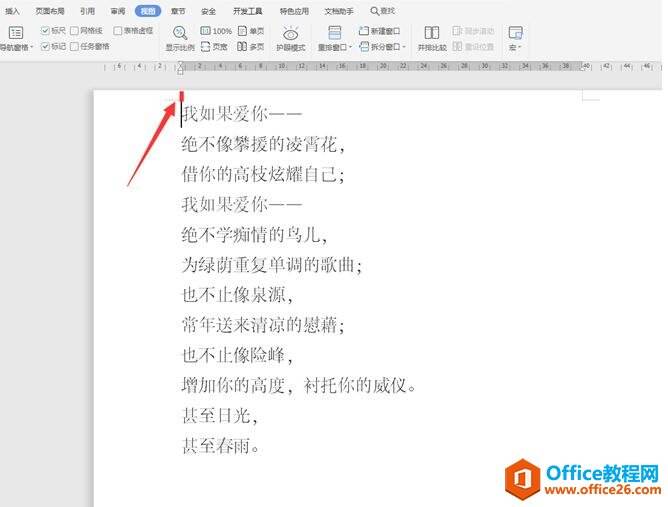Click the right indent marker on ruler

point(584,67)
